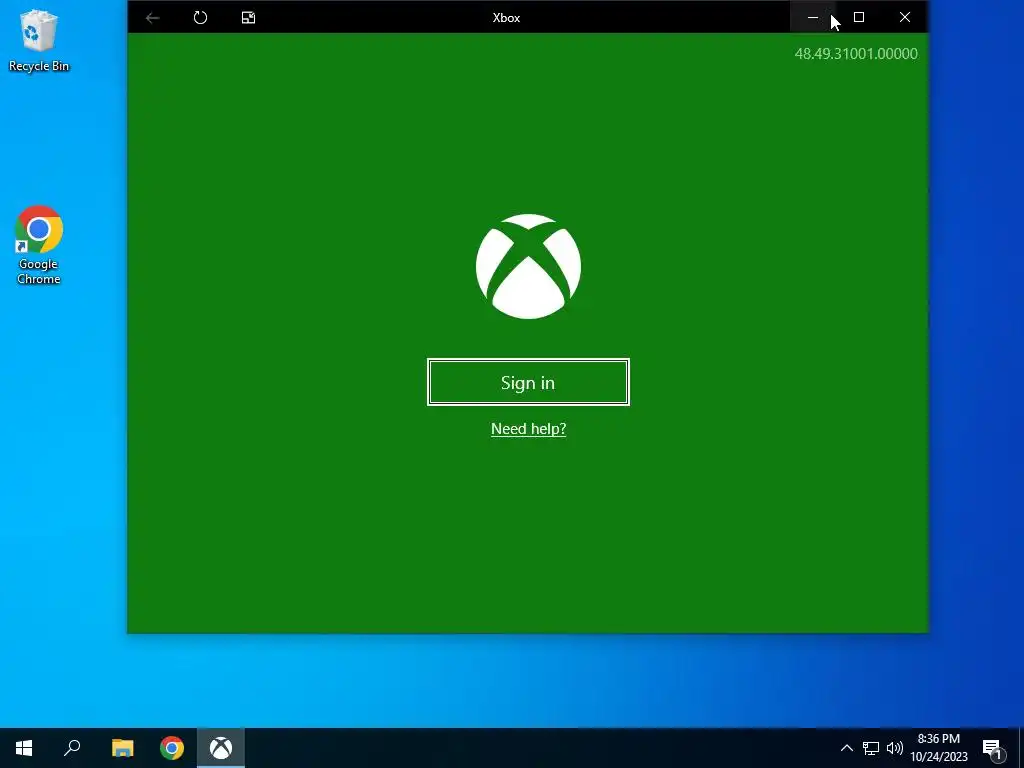Launch Chrome from the taskbar
The width and height of the screenshot is (1024, 768).
click(x=172, y=748)
